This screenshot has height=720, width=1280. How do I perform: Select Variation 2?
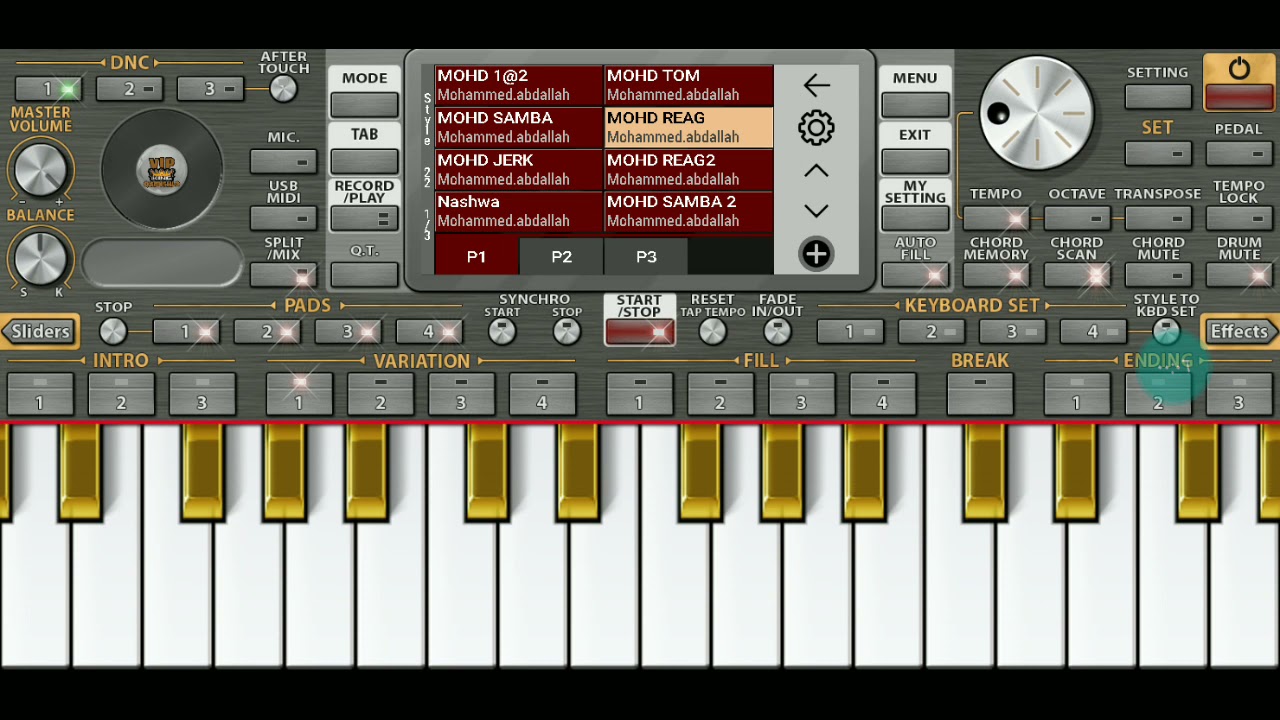click(380, 395)
